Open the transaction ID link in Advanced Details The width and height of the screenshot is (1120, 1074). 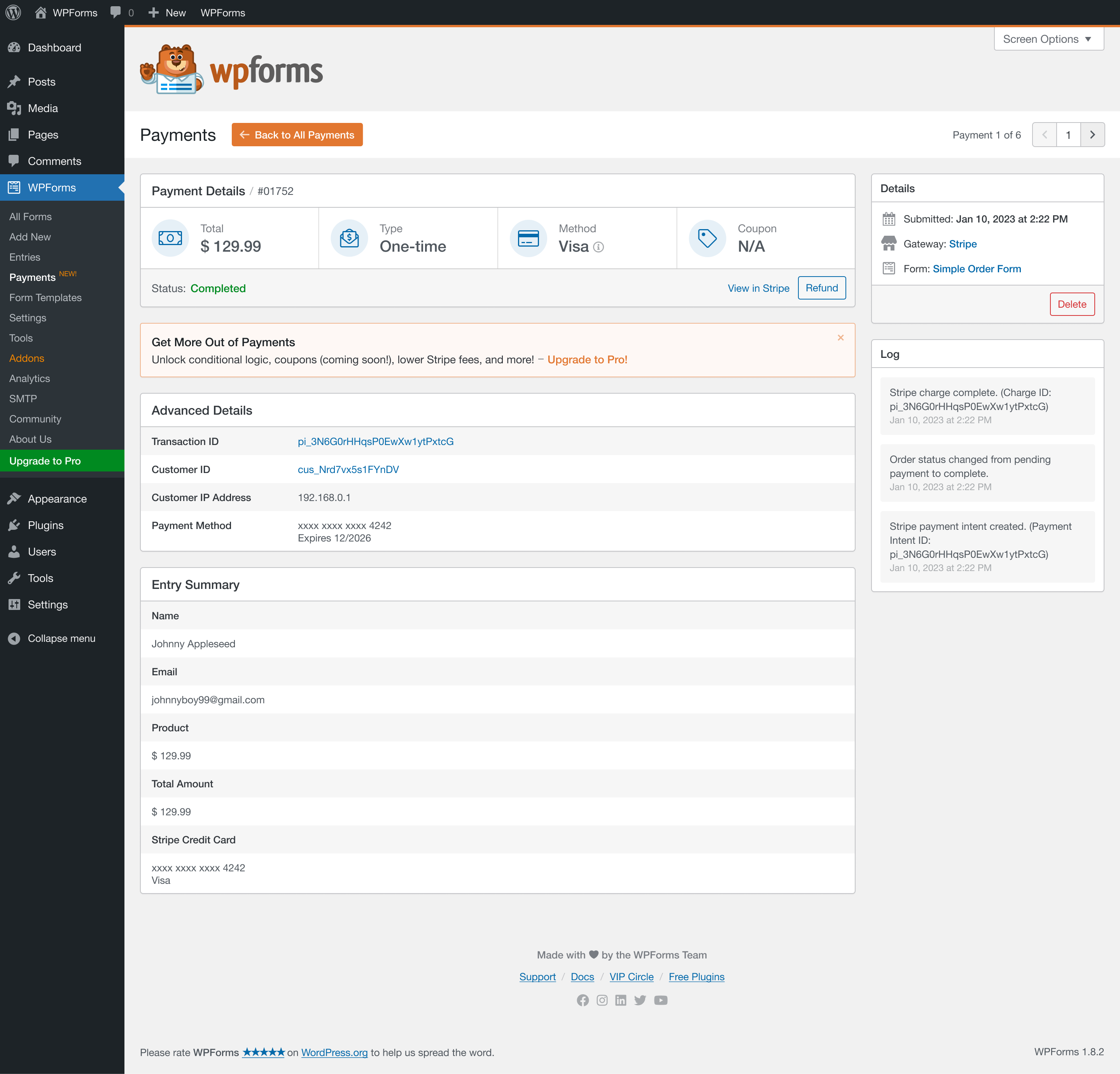pyautogui.click(x=375, y=441)
